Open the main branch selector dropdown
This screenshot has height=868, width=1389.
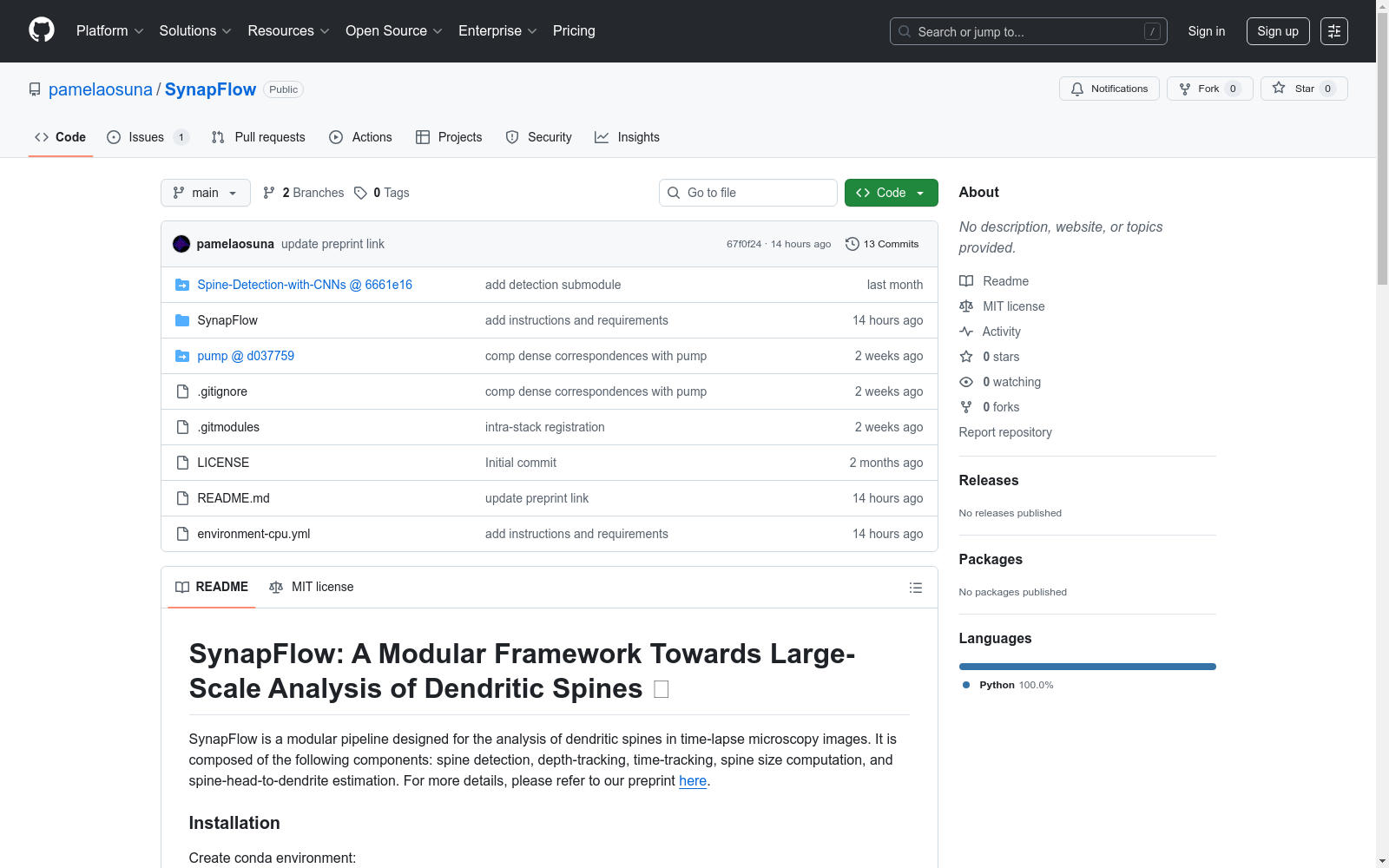(x=206, y=193)
